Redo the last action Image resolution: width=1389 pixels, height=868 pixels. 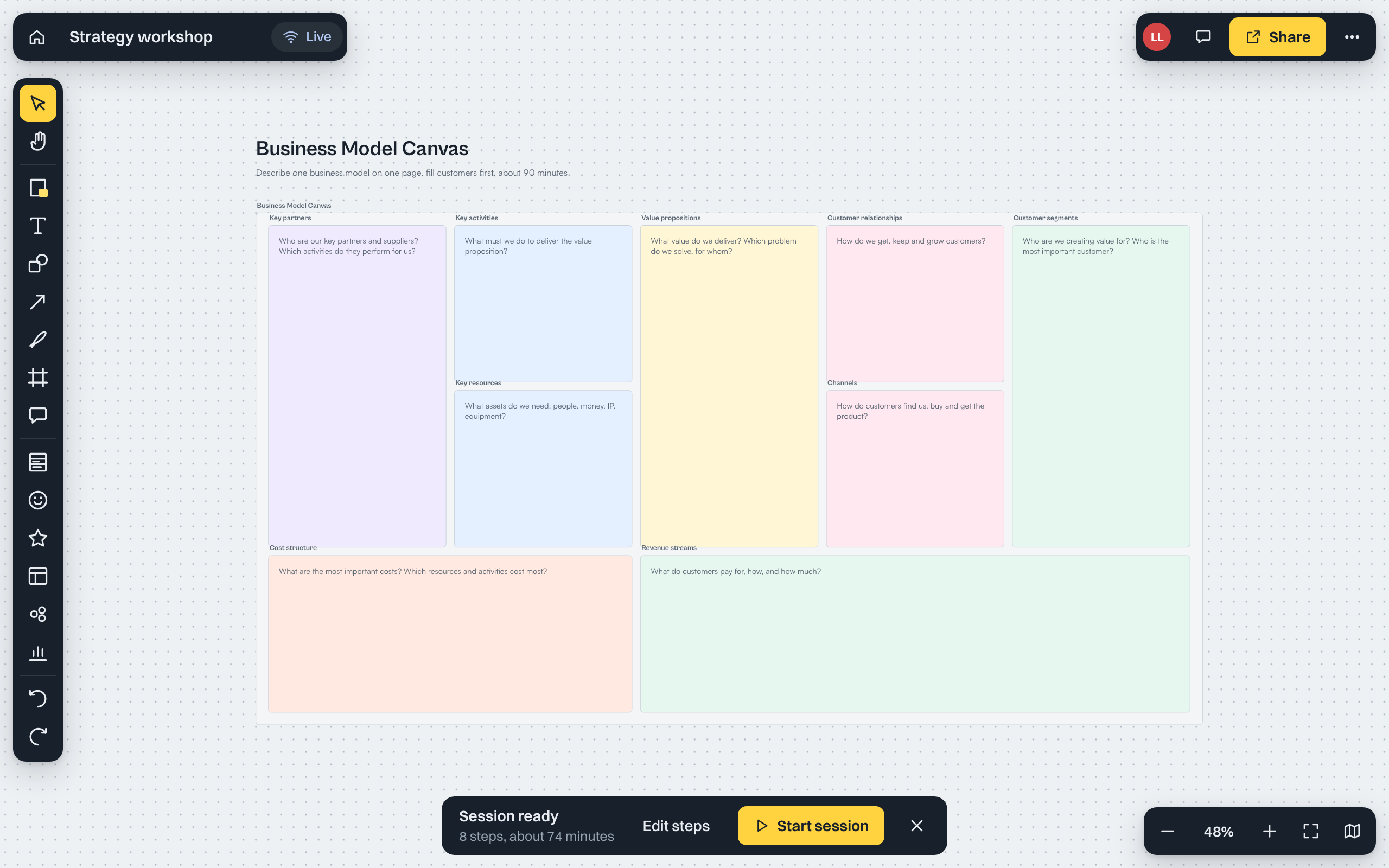click(38, 737)
